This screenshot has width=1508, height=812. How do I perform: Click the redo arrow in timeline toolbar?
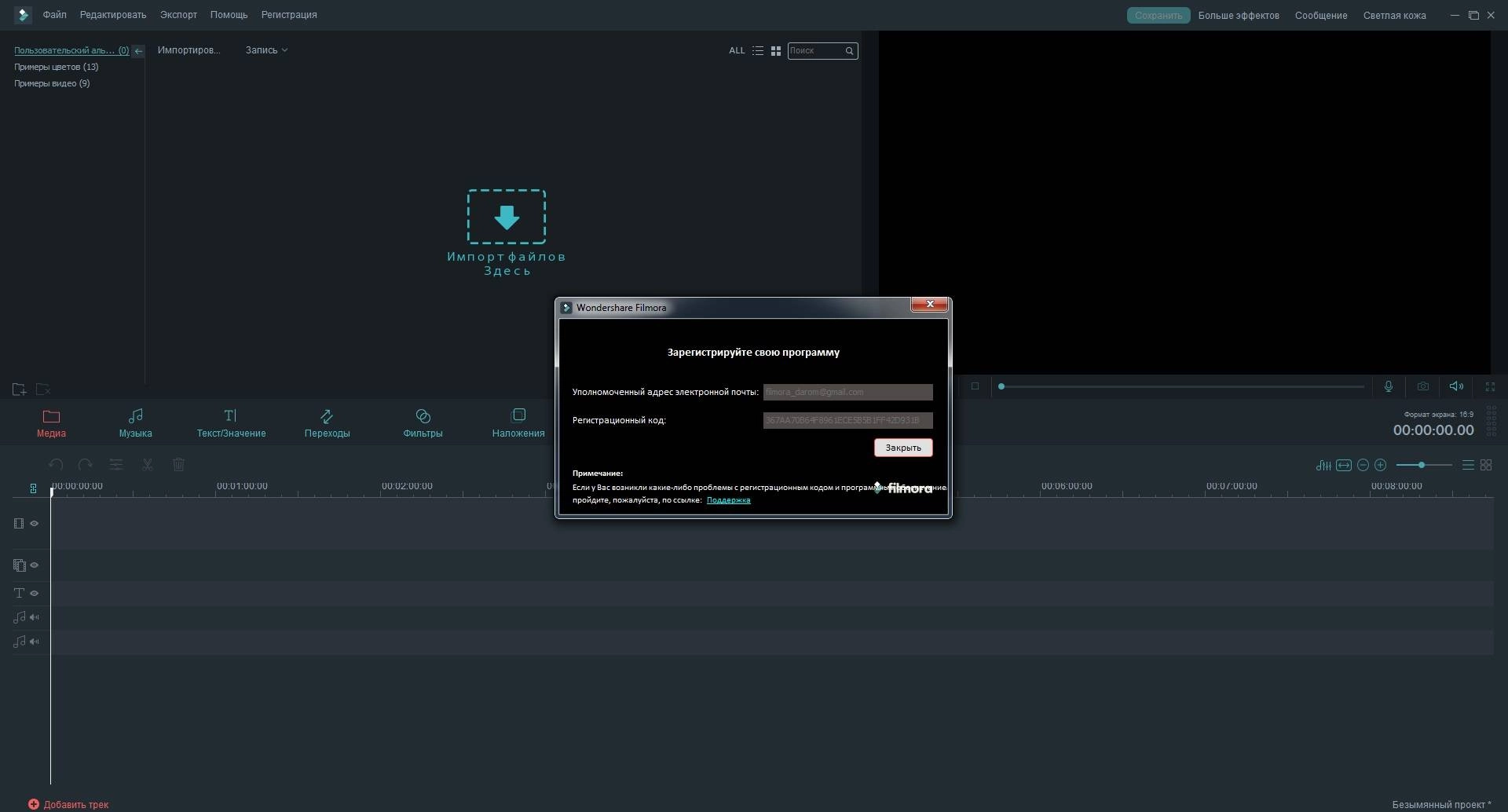pos(86,465)
